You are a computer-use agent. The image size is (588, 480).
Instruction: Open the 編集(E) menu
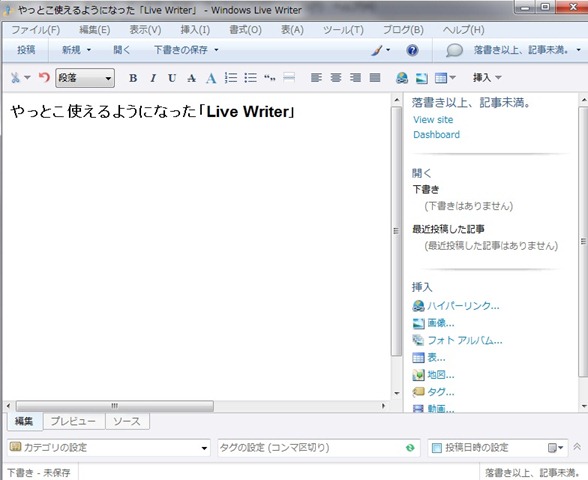pyautogui.click(x=94, y=30)
